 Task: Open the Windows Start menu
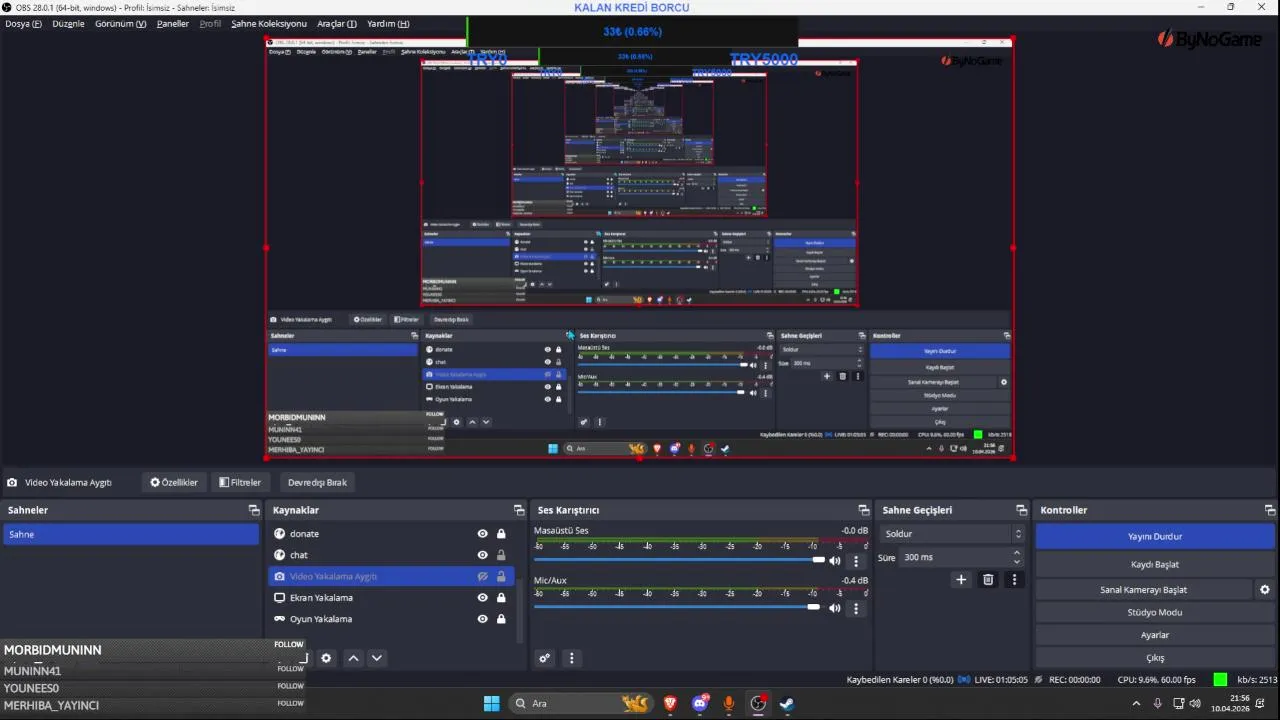492,703
